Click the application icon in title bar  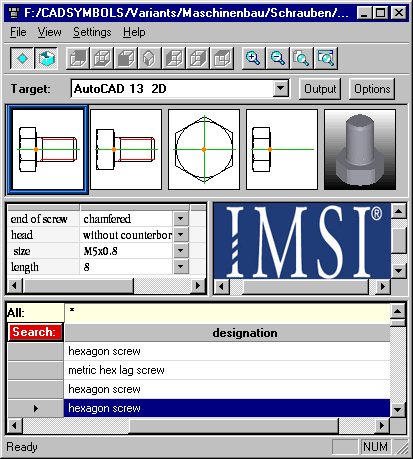point(14,13)
